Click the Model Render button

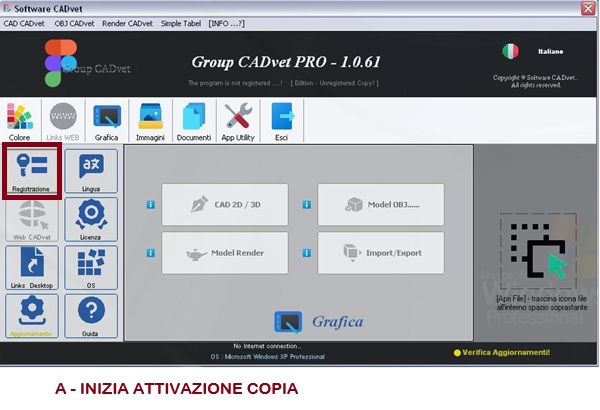(224, 253)
